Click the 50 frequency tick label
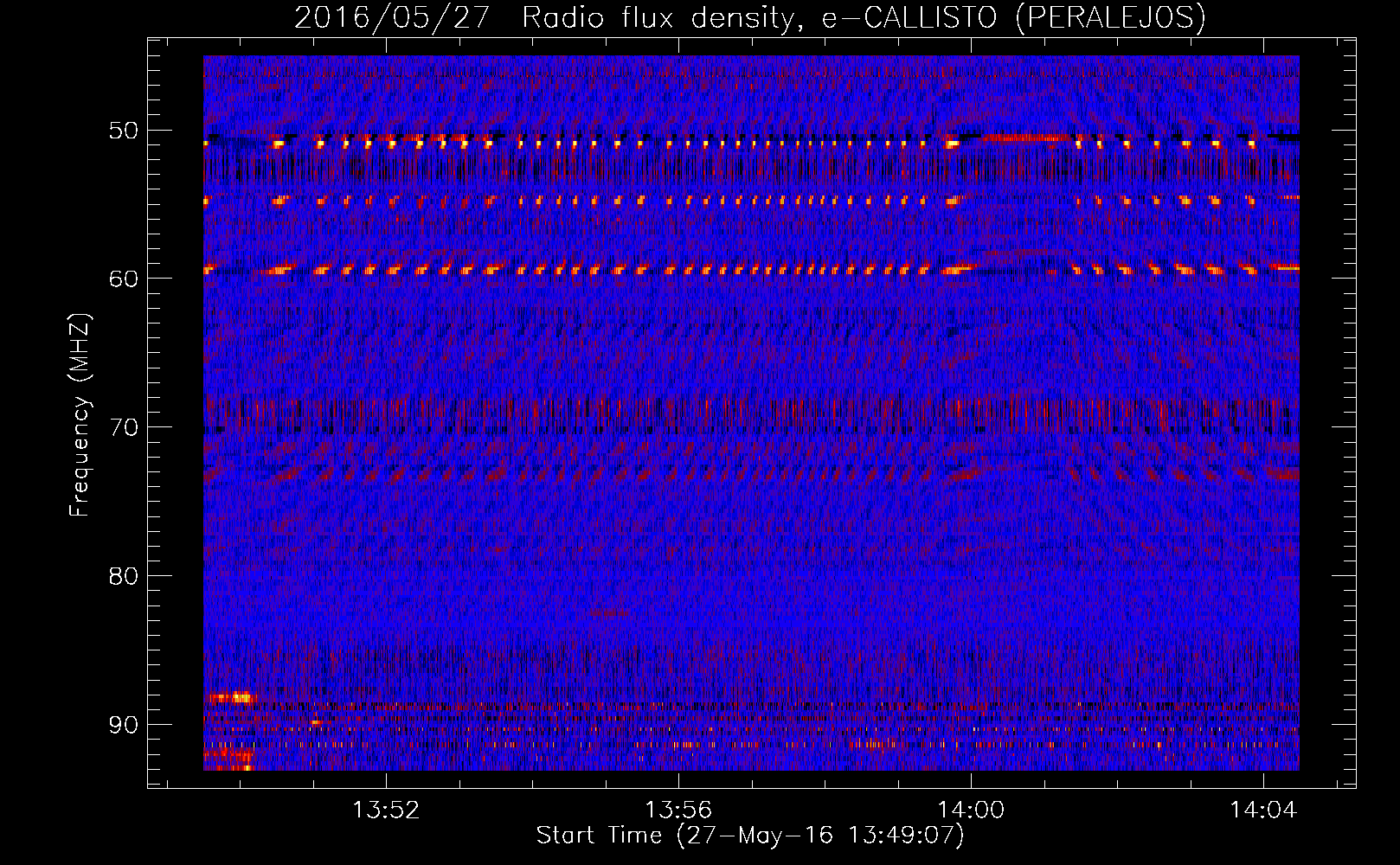Viewport: 1400px width, 865px height. pos(123,131)
